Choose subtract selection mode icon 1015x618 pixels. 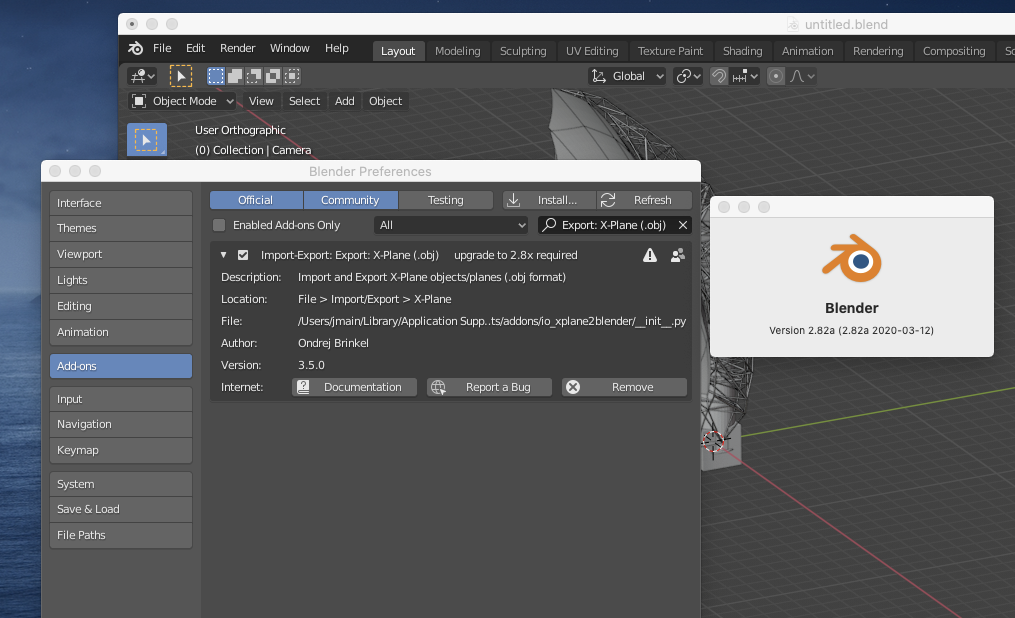[x=254, y=76]
